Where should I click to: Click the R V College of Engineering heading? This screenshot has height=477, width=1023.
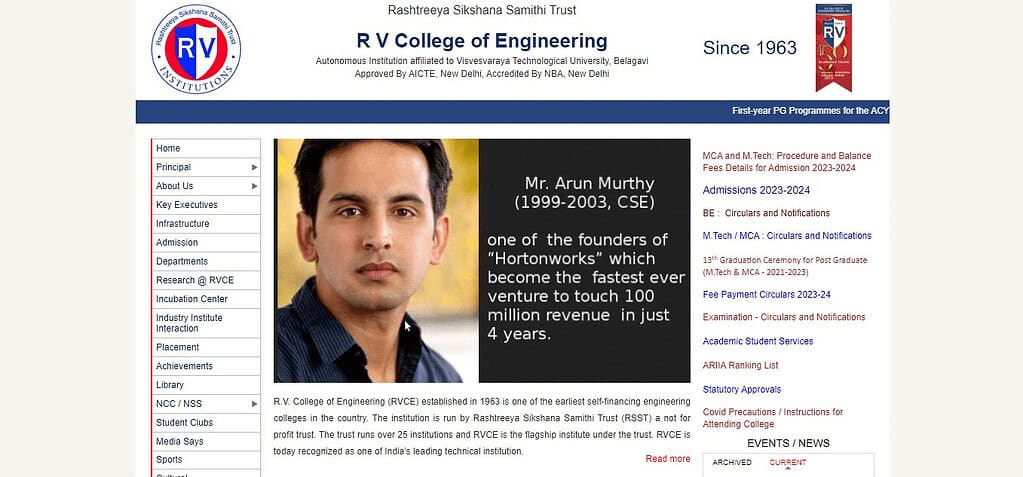[x=482, y=41]
